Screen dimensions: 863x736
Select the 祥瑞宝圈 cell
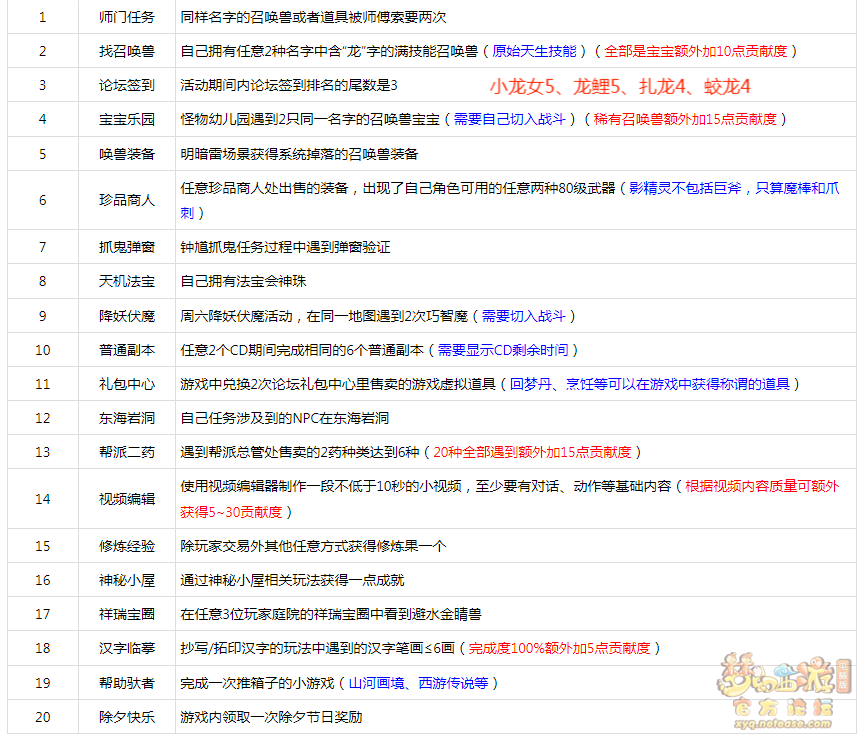point(127,614)
